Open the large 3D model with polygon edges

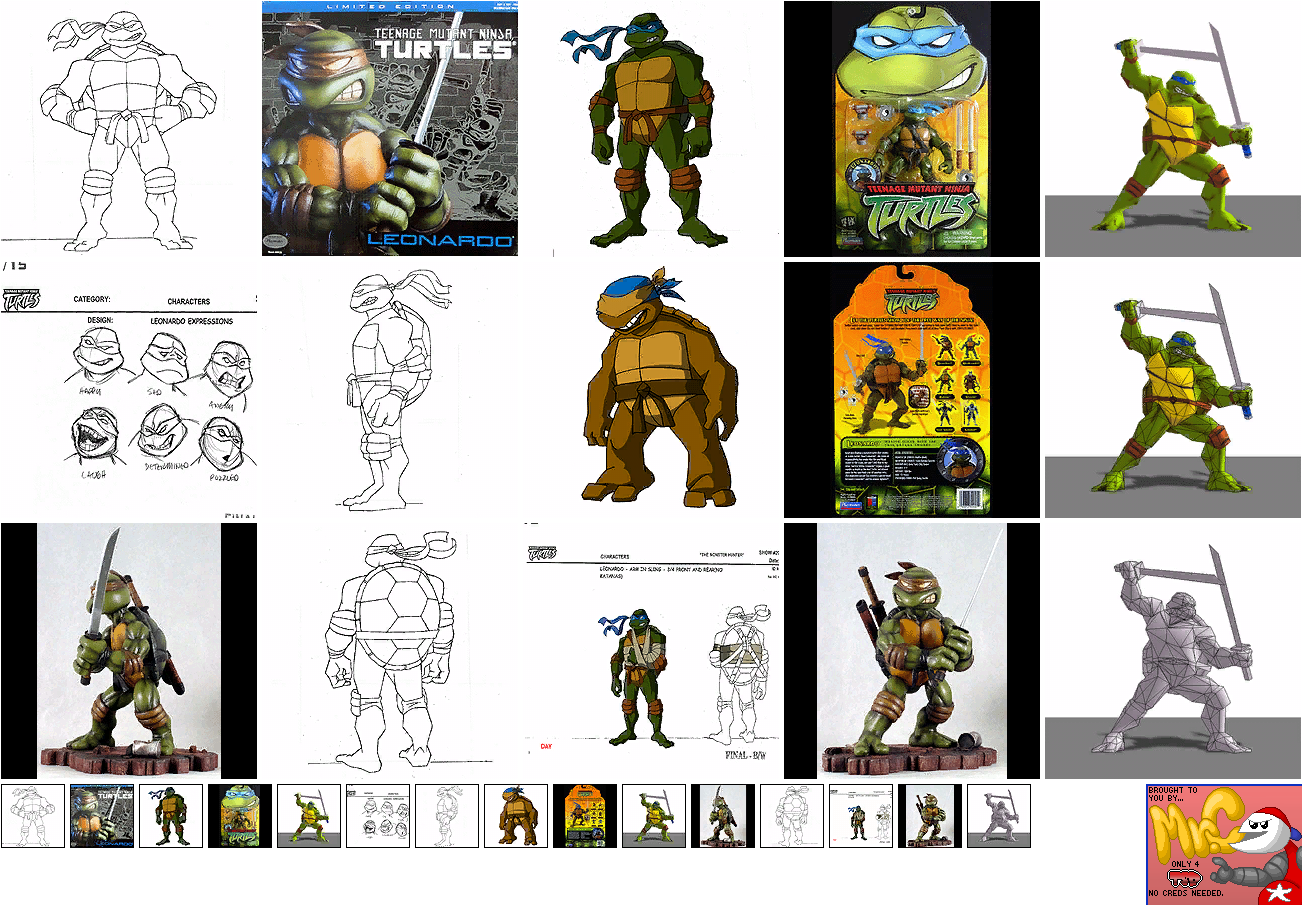pyautogui.click(x=1173, y=390)
